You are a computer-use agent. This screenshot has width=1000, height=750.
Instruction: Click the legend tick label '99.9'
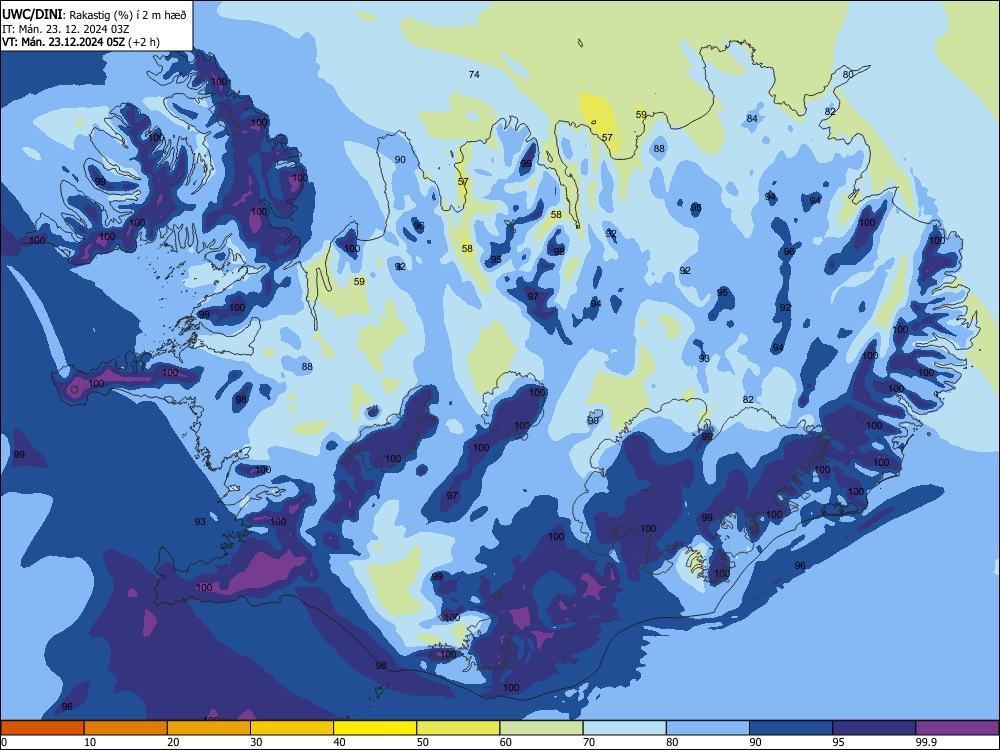click(x=925, y=742)
